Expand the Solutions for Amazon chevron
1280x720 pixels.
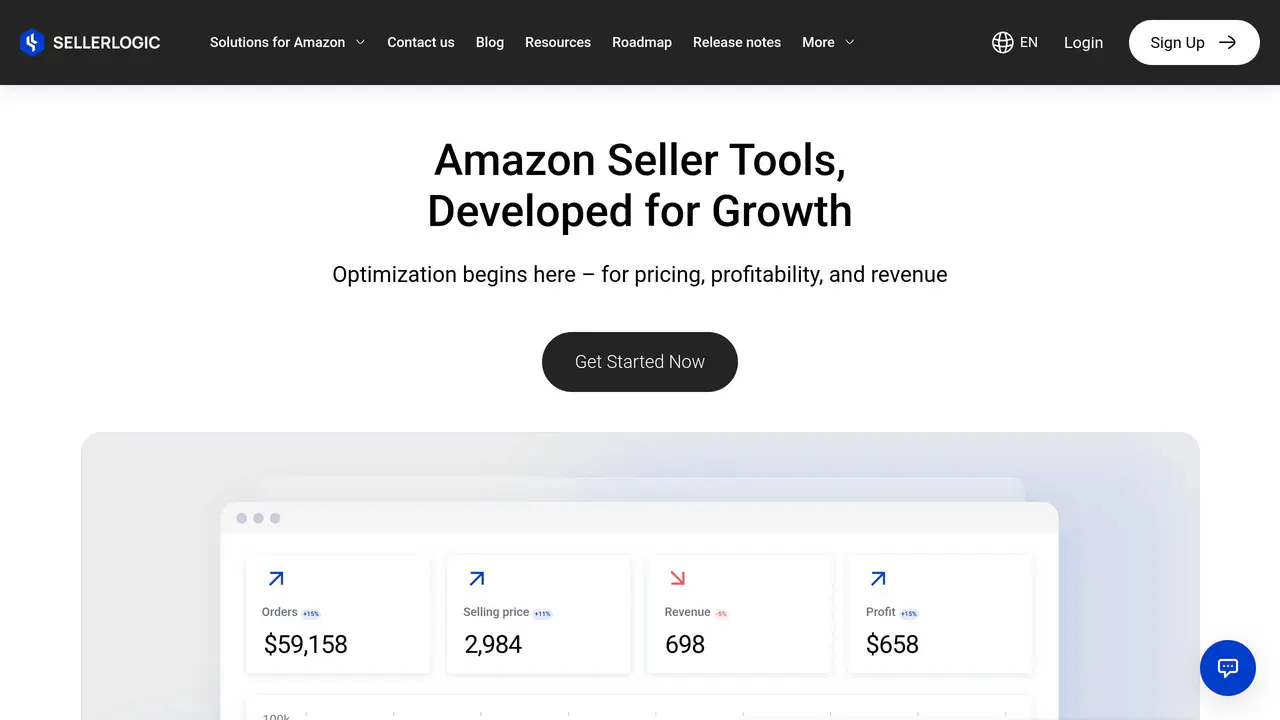click(360, 42)
